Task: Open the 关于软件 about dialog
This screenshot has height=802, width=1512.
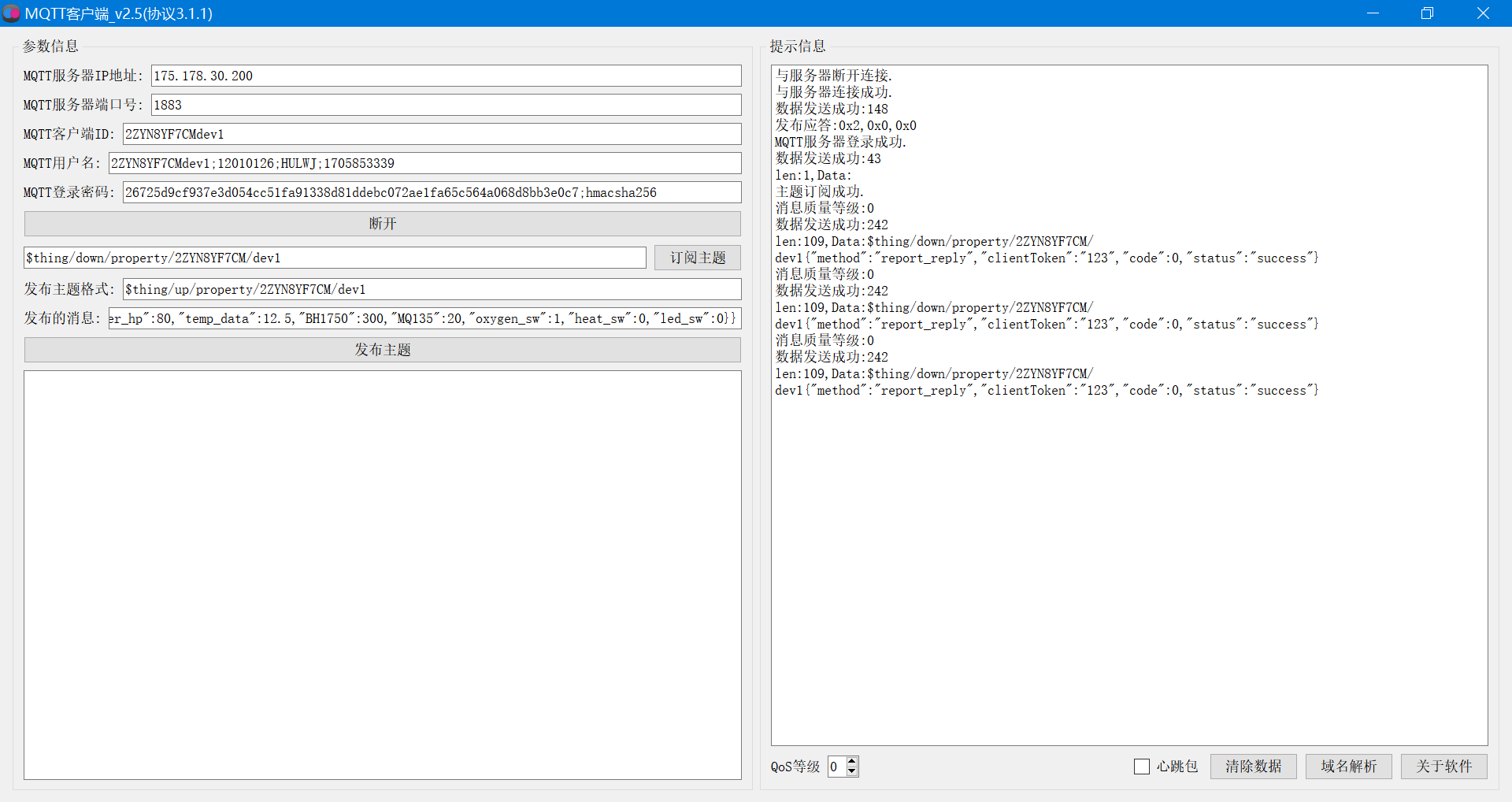Action: coord(1443,767)
